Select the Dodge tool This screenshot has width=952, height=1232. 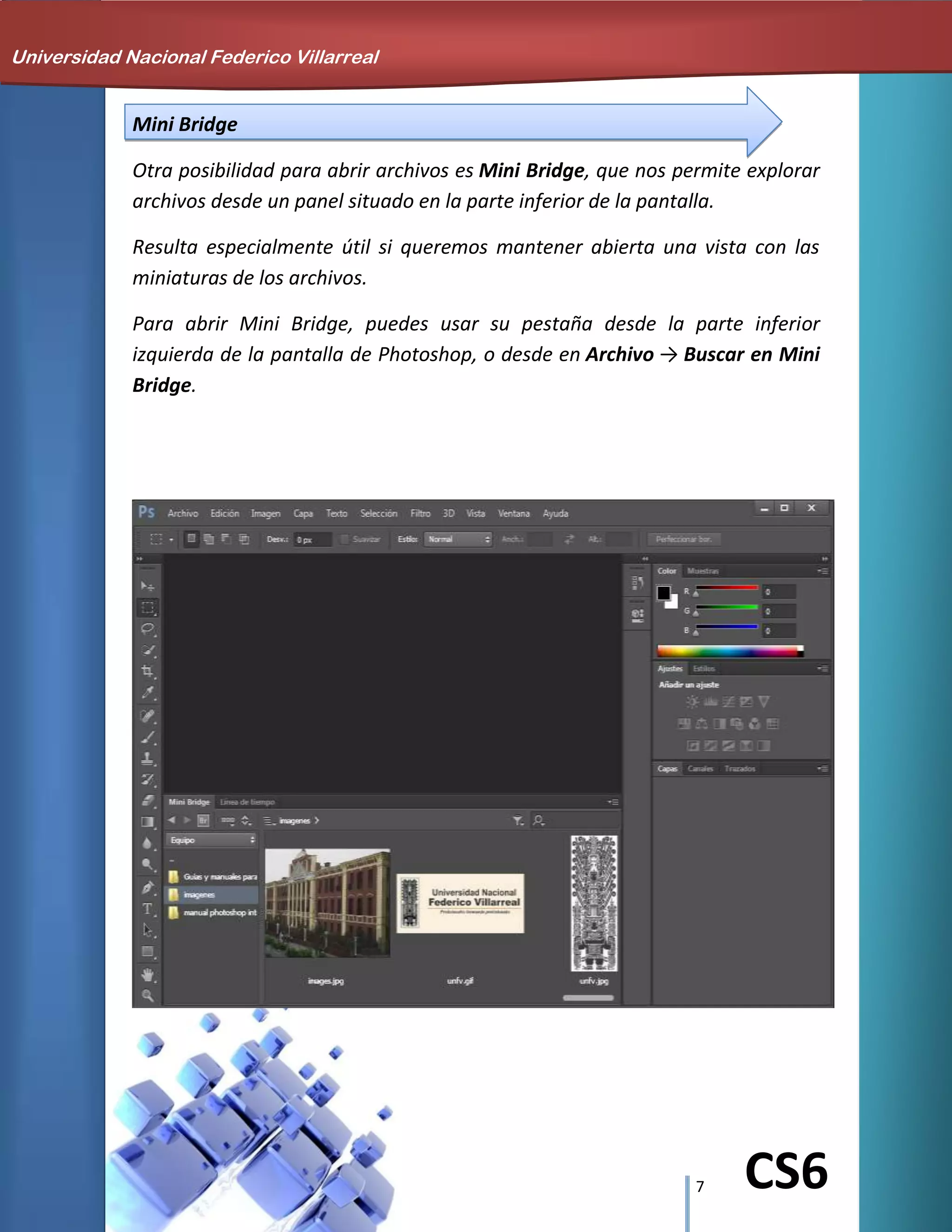(x=148, y=864)
